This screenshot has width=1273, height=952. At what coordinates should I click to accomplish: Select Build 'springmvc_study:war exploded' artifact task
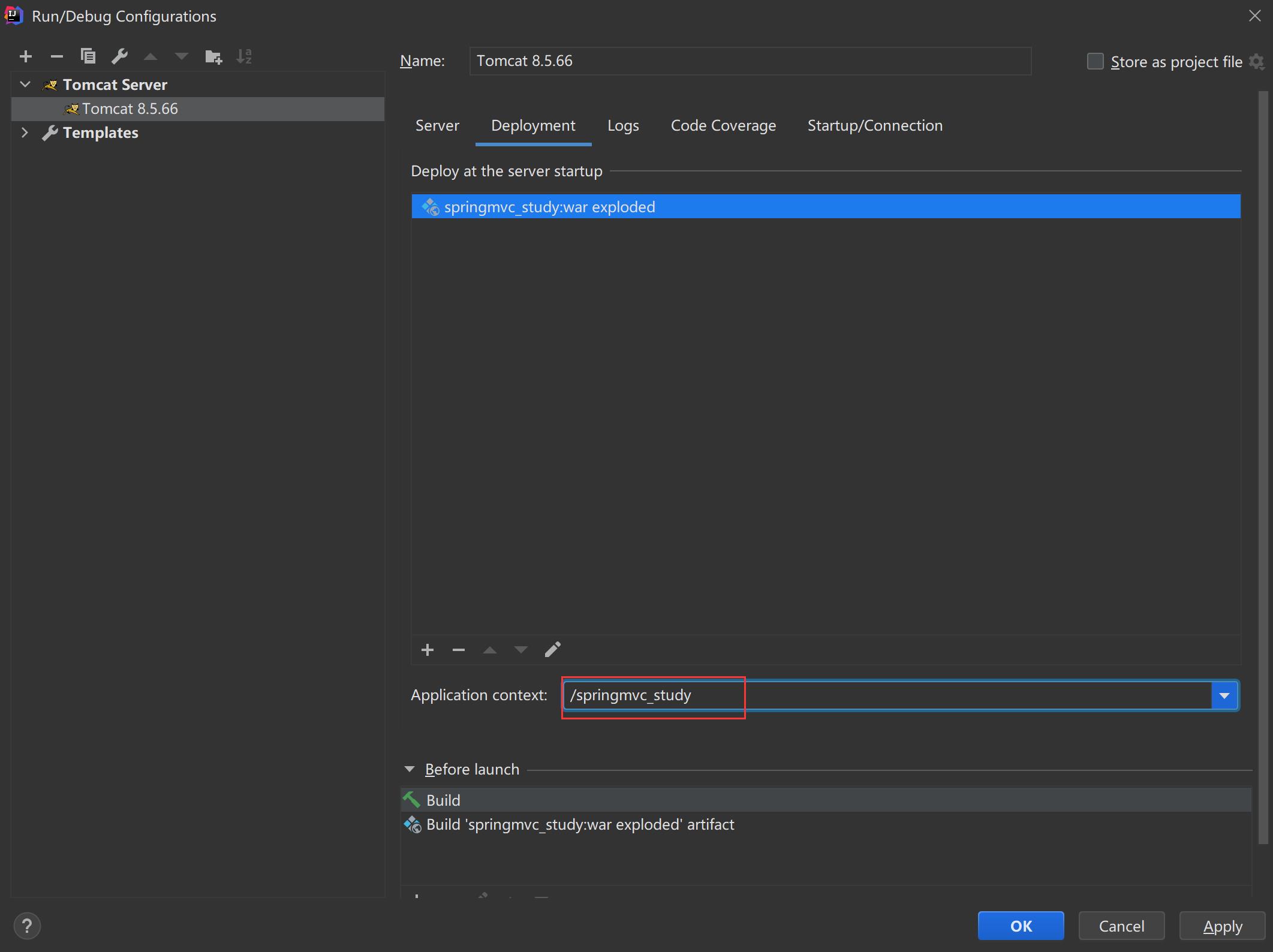tap(826, 824)
